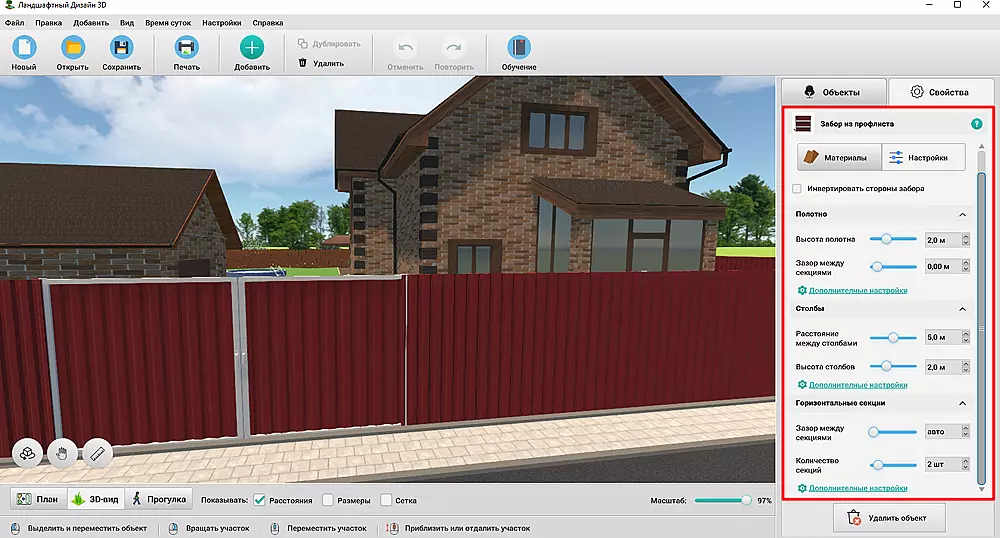The width and height of the screenshot is (1000, 538).
Task: Open a project with the Открыть icon
Action: [73, 47]
